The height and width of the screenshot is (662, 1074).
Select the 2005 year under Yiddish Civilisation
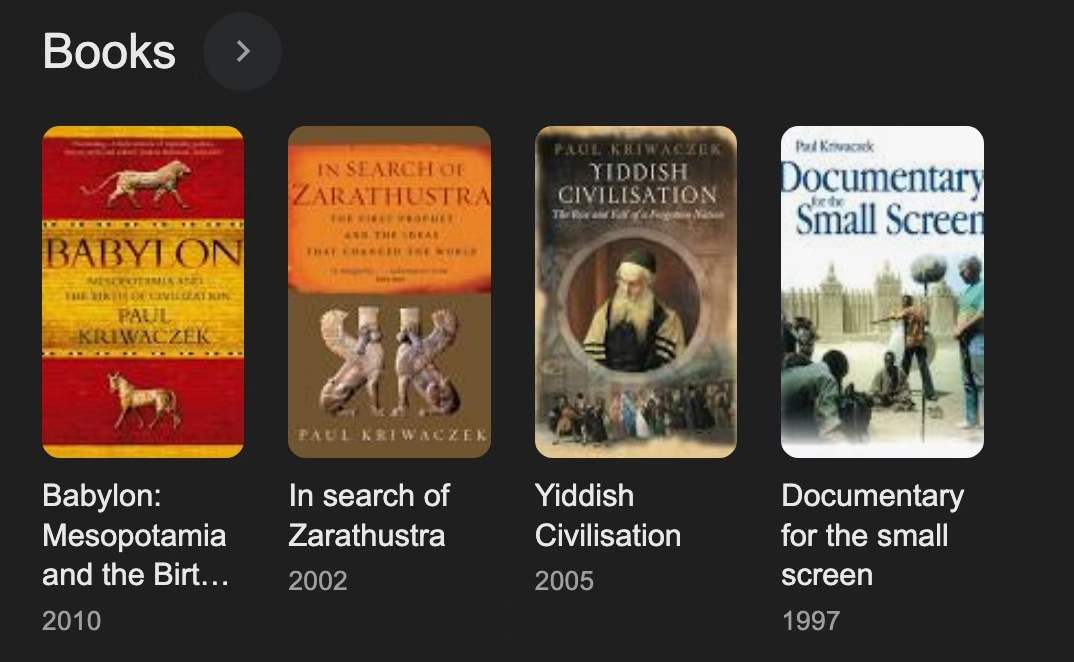pyautogui.click(x=564, y=581)
